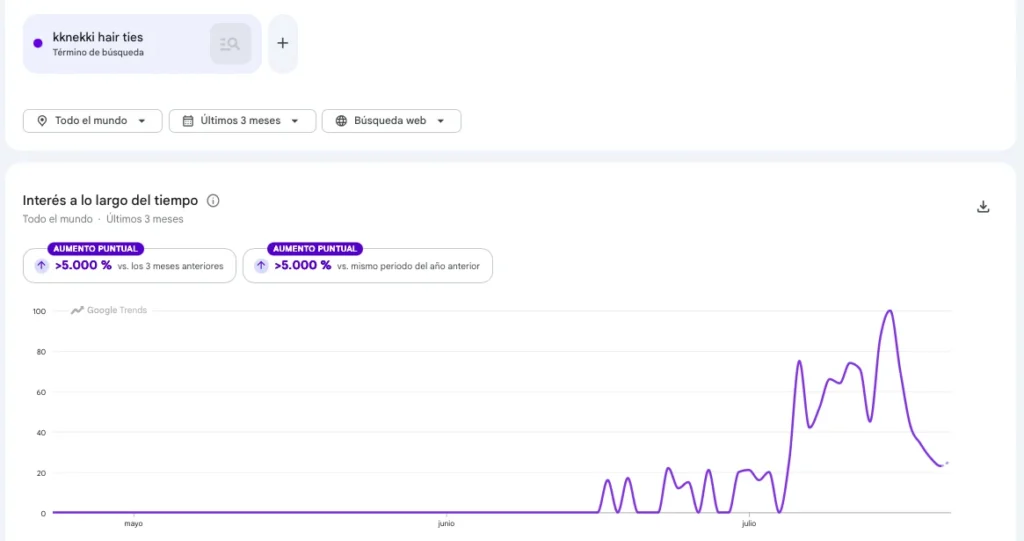1024x541 pixels.
Task: Click the up-arrow icon in first spike badge
Action: tap(41, 265)
